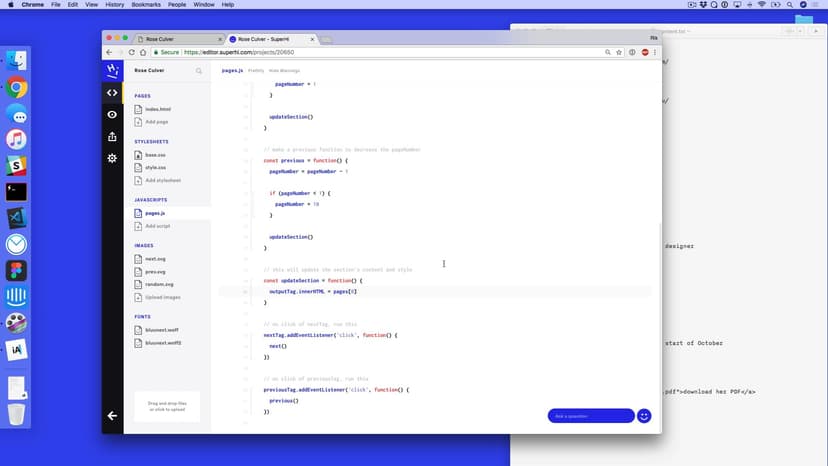Select style.css stylesheet file
Viewport: 828px width, 466px height.
pos(155,167)
